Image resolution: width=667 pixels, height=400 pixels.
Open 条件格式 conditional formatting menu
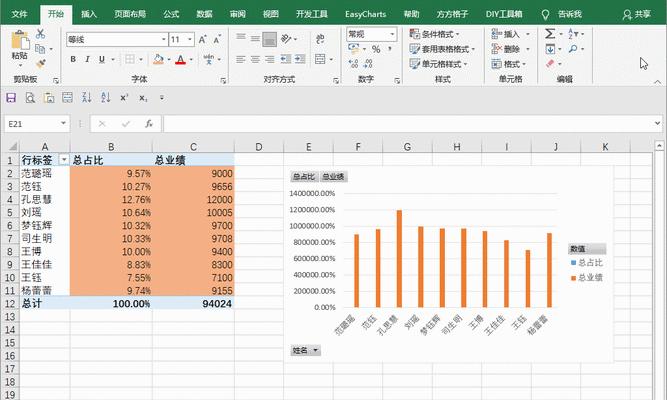tap(434, 34)
